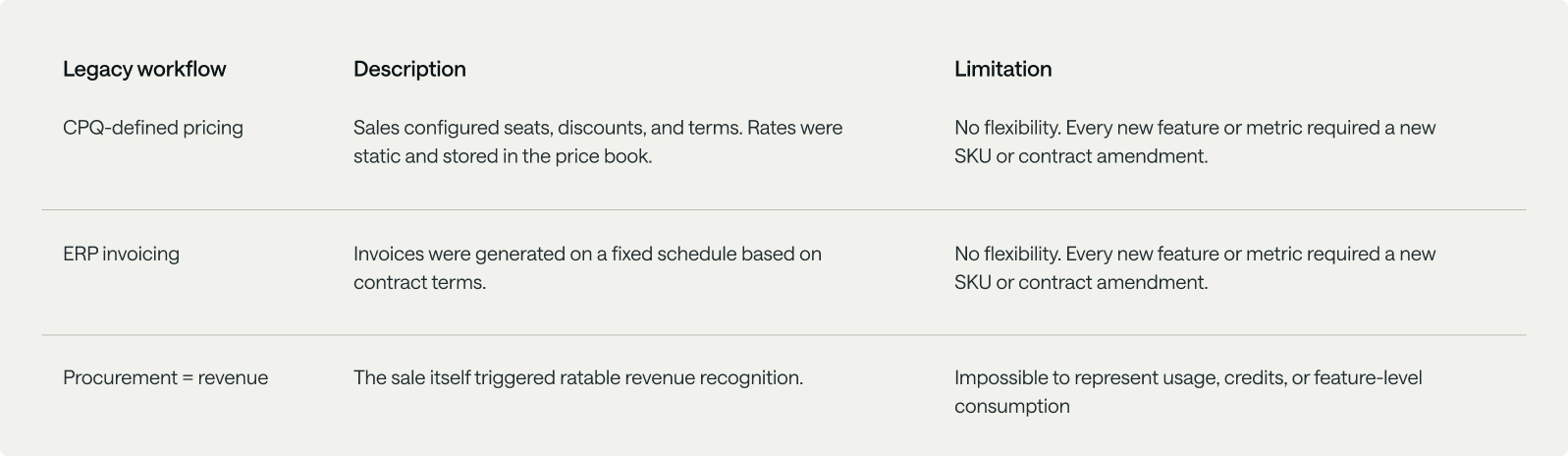The height and width of the screenshot is (456, 1568).
Task: Click the divider line below the CPQ row
Action: pos(784,209)
